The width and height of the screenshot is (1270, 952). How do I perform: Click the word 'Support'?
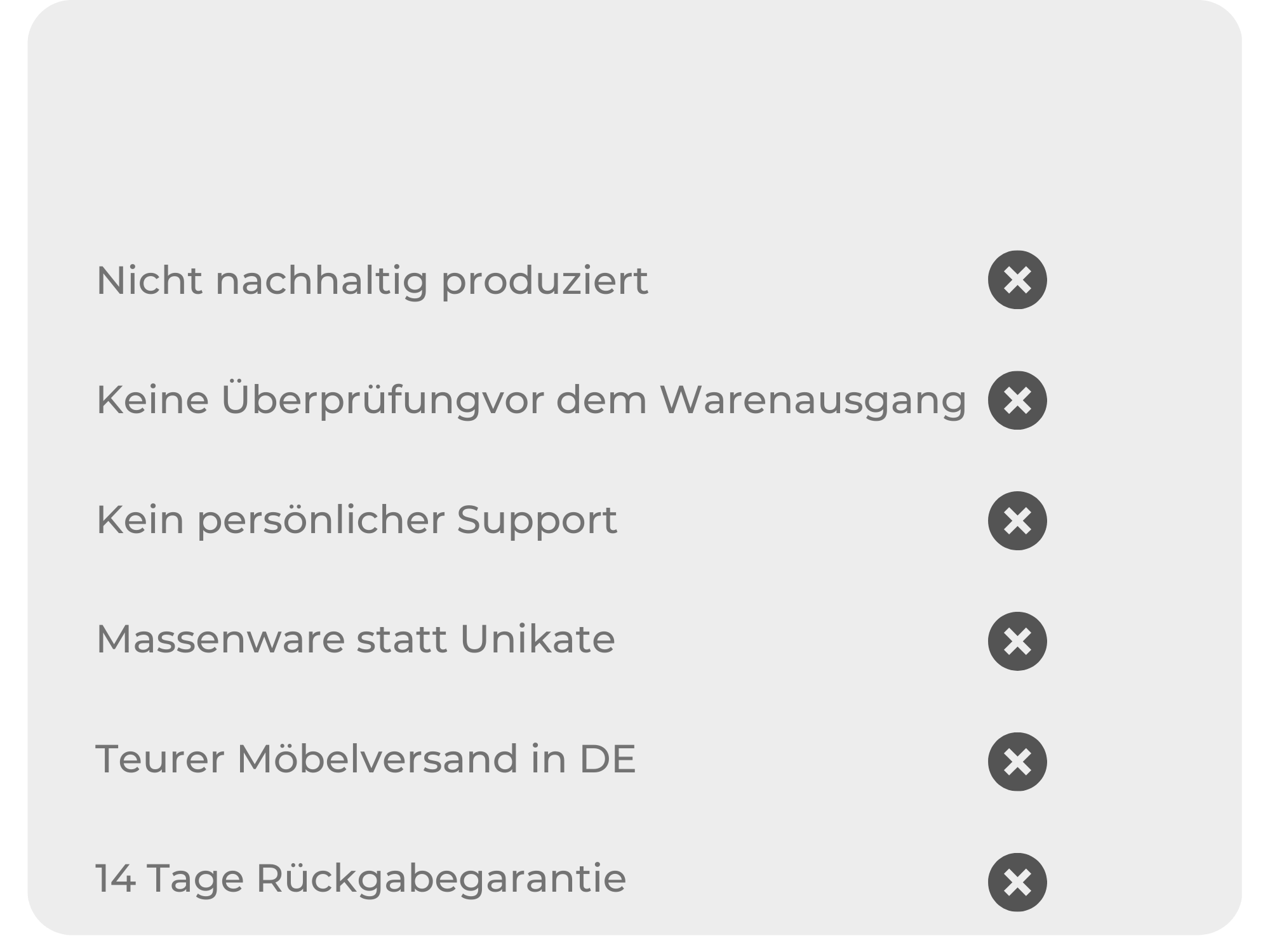537,522
